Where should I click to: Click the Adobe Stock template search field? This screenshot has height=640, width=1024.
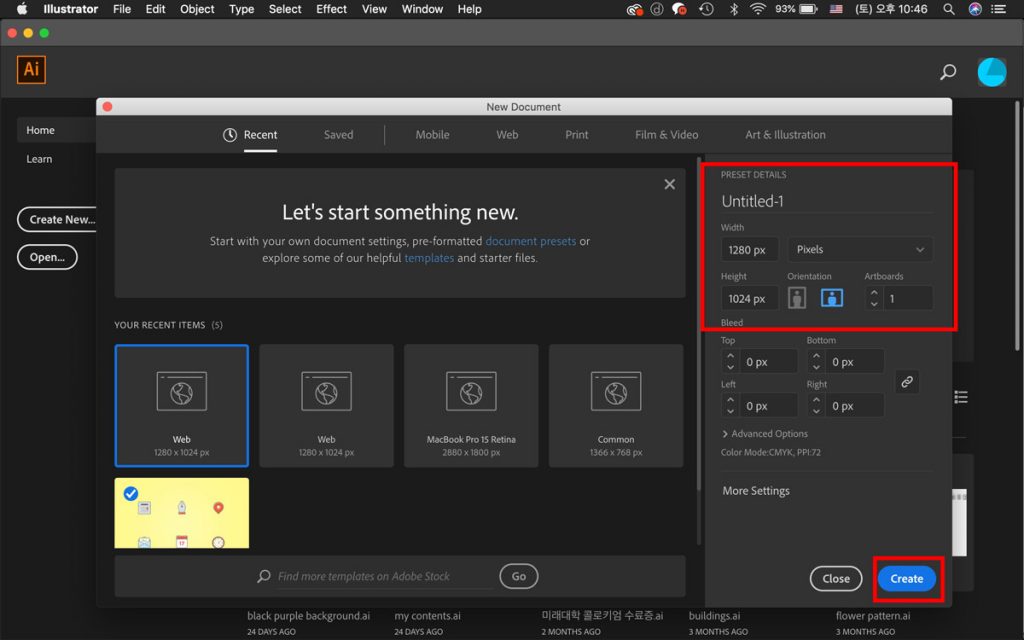[x=385, y=576]
